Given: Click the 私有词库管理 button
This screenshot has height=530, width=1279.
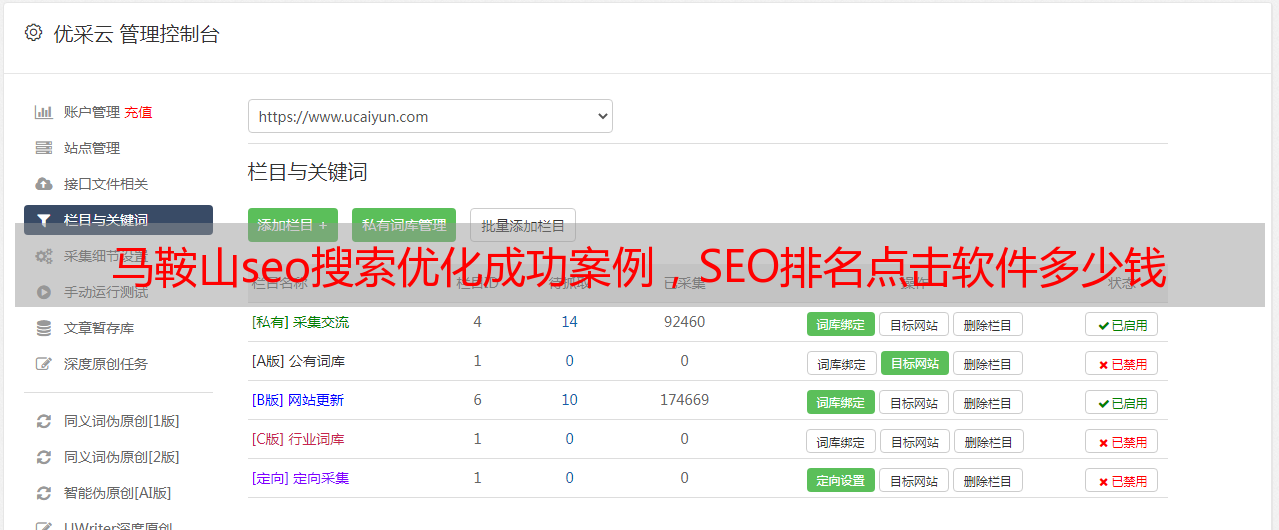Looking at the screenshot, I should click(x=404, y=225).
